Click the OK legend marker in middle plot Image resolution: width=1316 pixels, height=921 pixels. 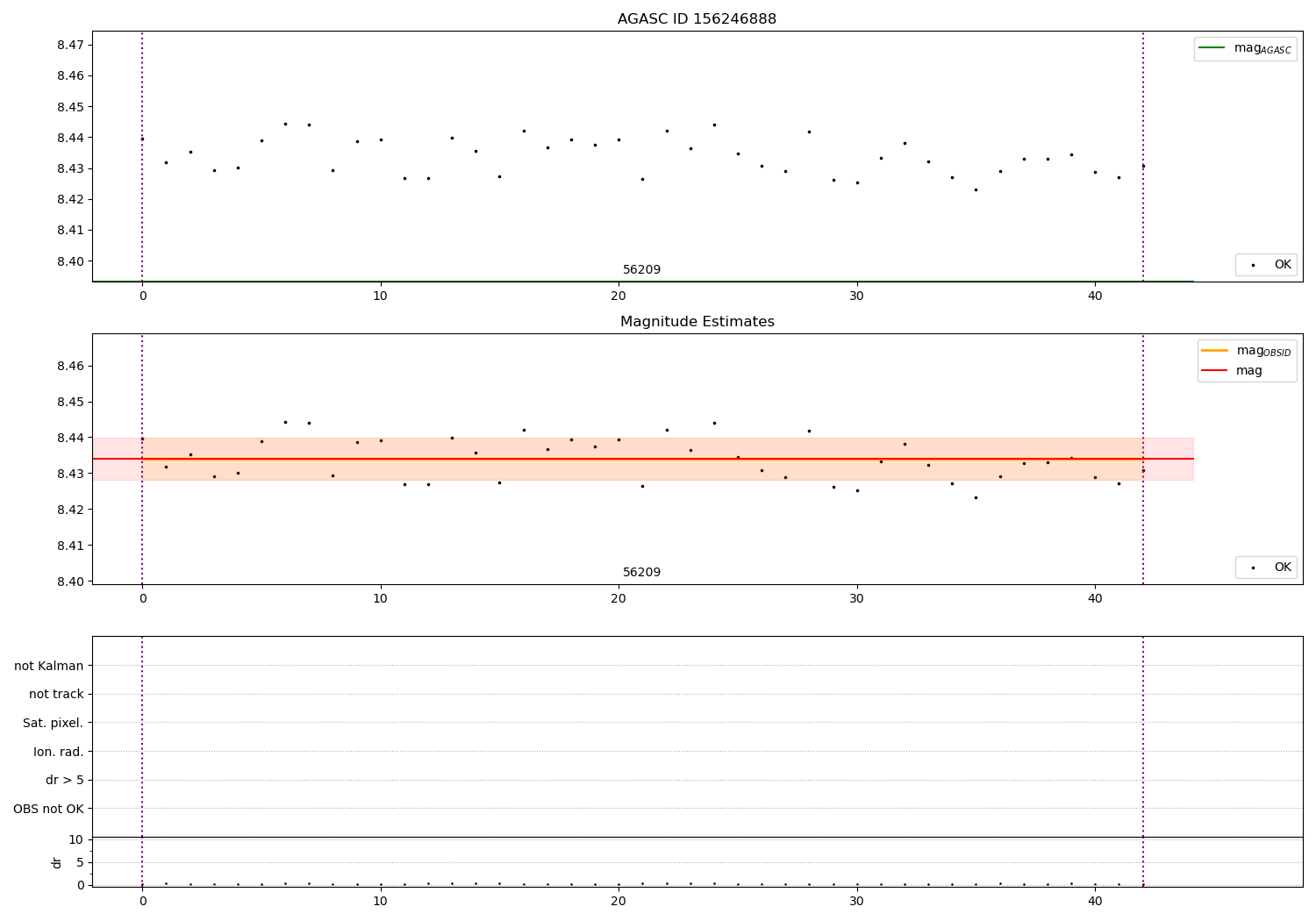[x=1253, y=568]
